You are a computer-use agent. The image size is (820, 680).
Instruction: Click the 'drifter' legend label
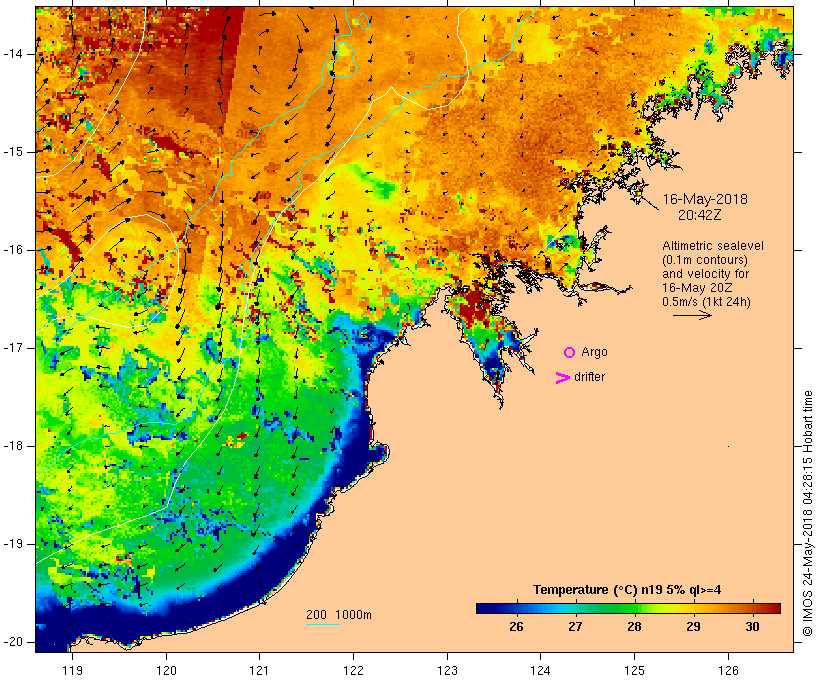click(x=589, y=377)
